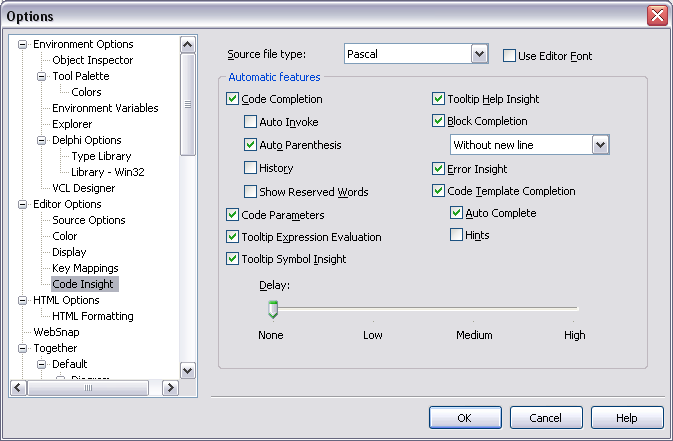Disable Error Insight checkbox
This screenshot has width=673, height=441.
[439, 170]
